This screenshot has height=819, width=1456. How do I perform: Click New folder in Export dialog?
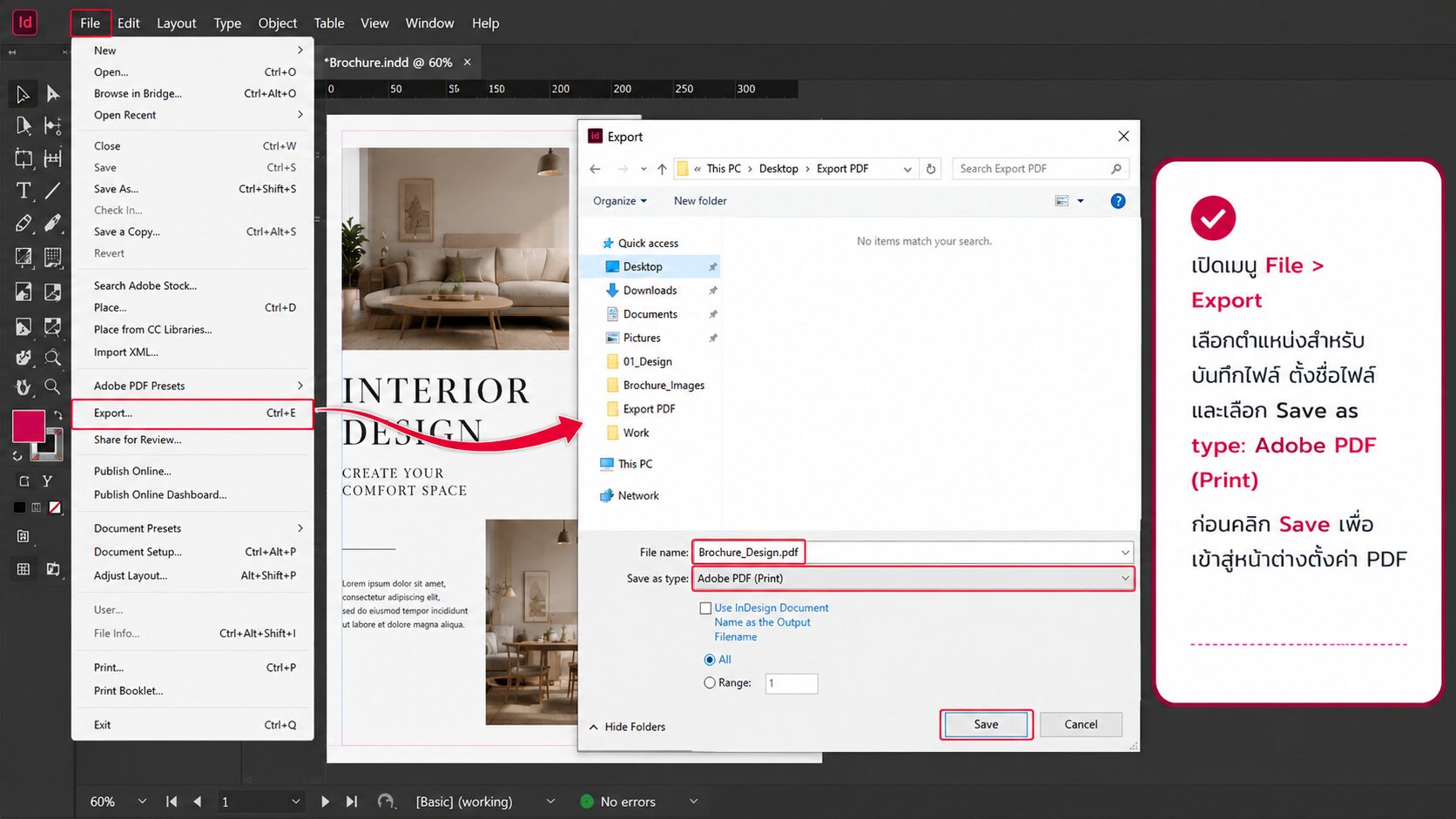coord(700,201)
